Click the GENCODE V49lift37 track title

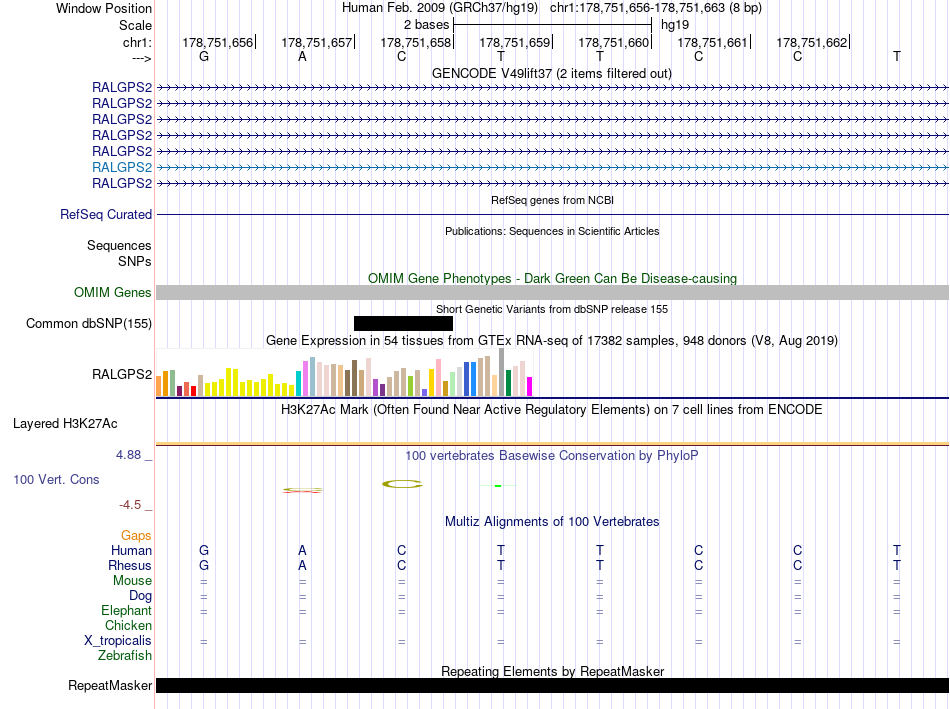click(x=552, y=73)
